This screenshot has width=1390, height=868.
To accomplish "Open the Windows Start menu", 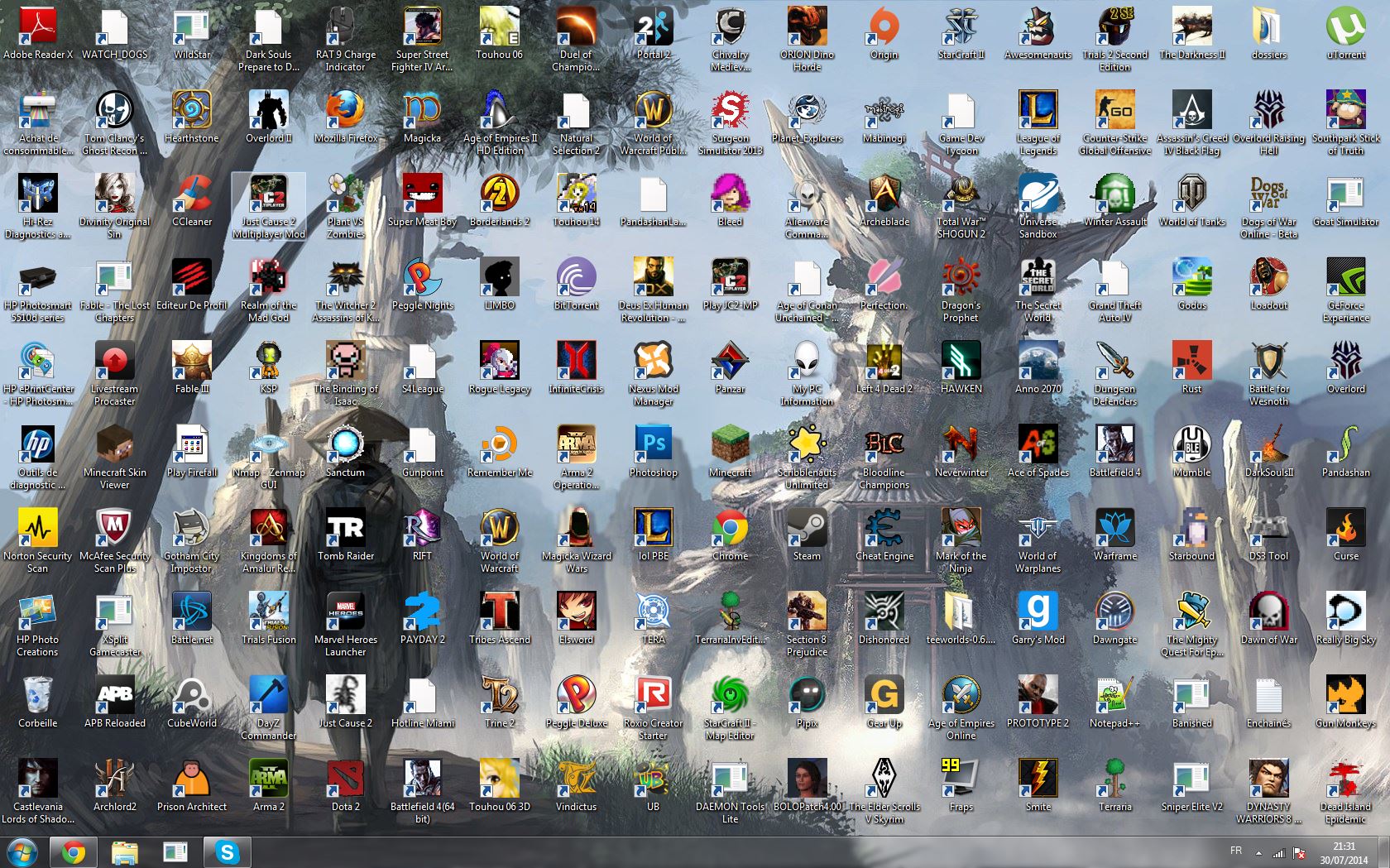I will (22, 852).
